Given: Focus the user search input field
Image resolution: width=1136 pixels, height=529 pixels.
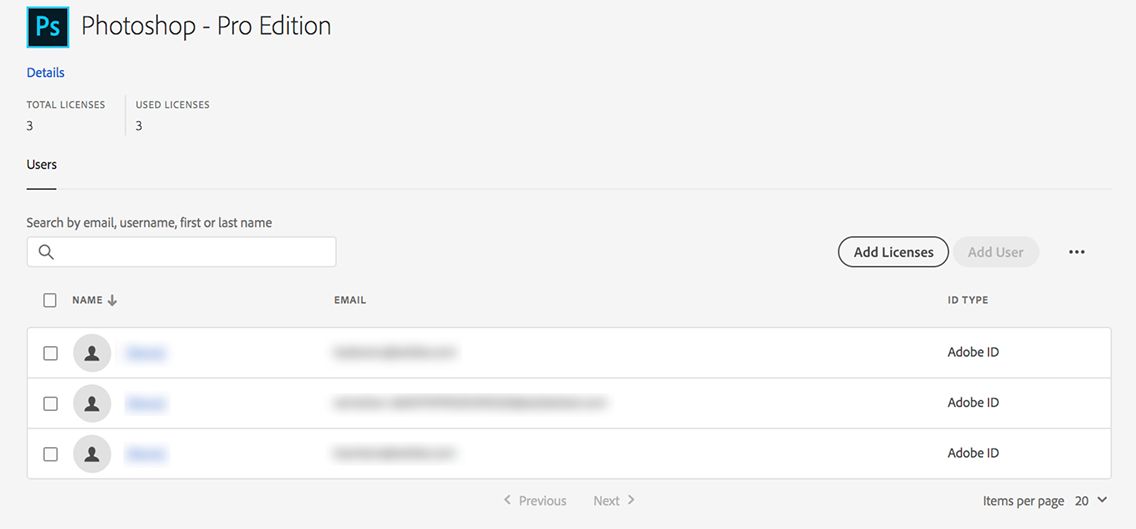Looking at the screenshot, I should click(x=190, y=252).
